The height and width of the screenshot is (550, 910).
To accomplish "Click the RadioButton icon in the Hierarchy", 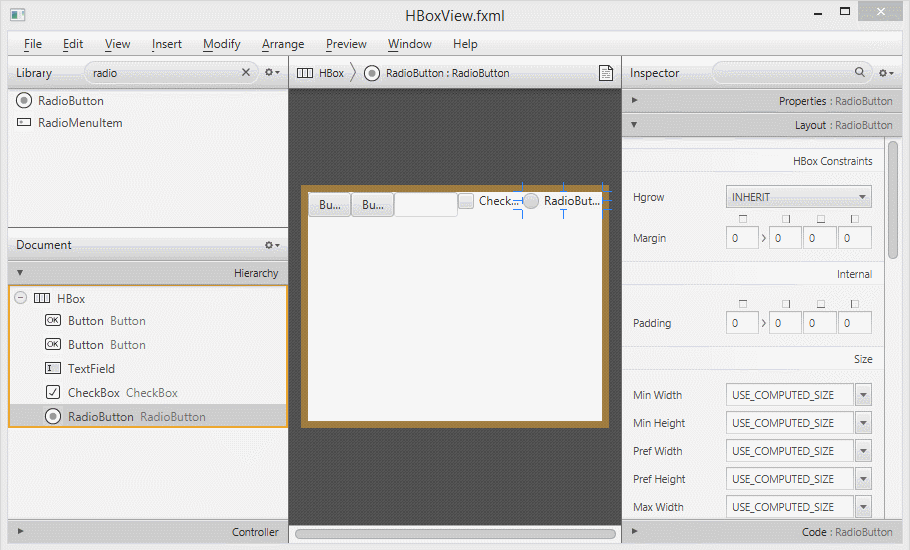I will pos(53,416).
